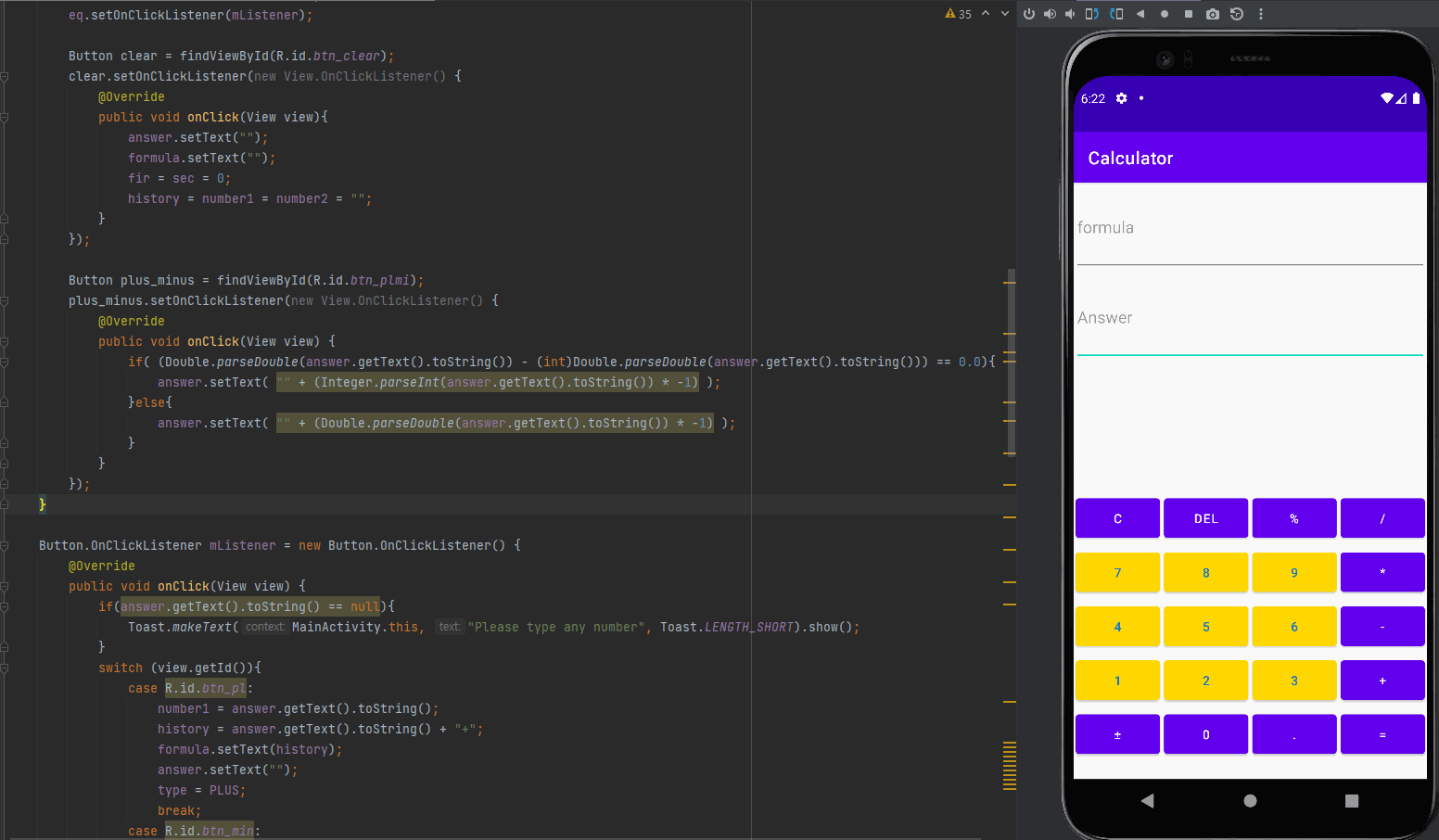The height and width of the screenshot is (840, 1439).
Task: Click the emulator toolbar Home circle icon
Action: coord(1165,14)
